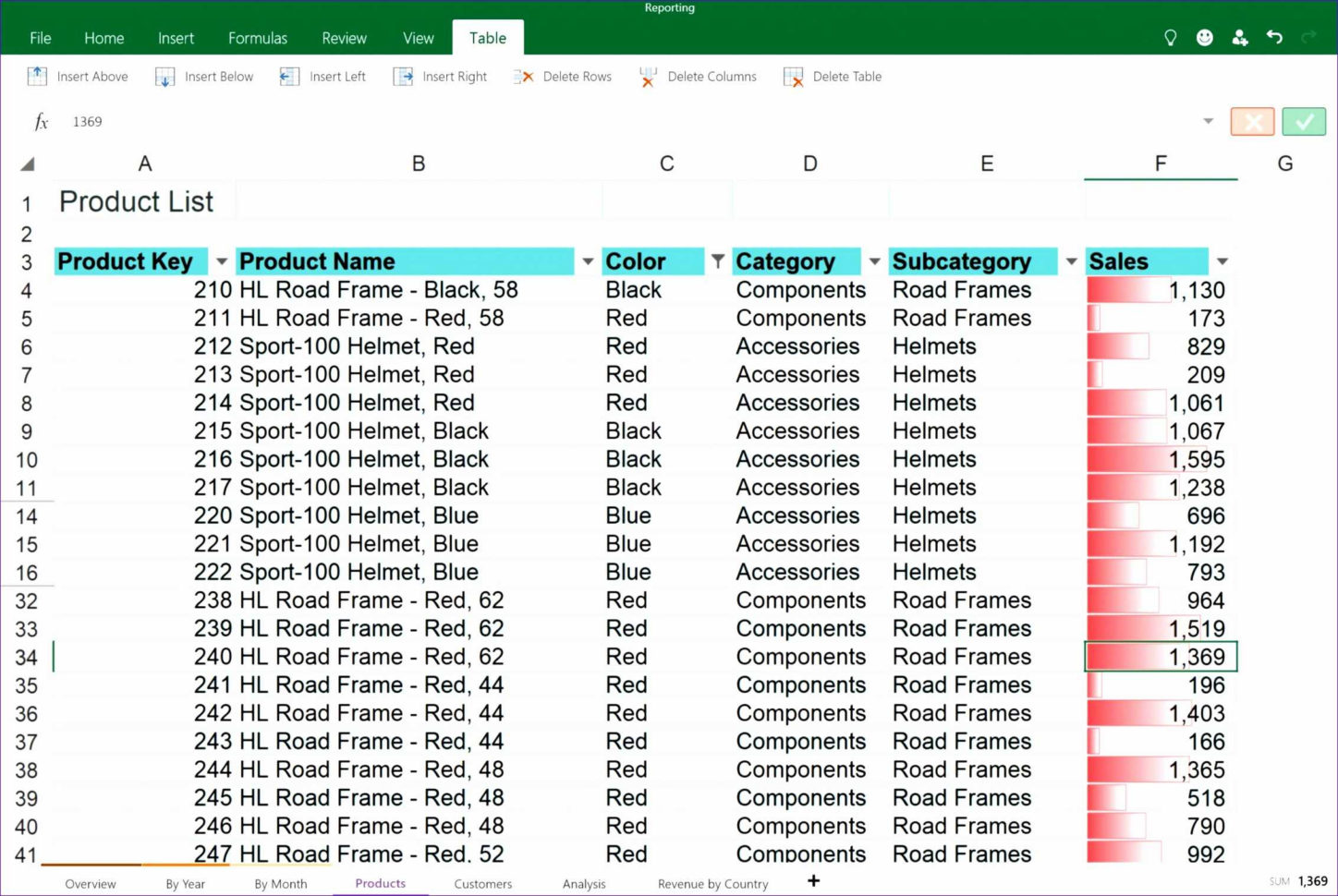The width and height of the screenshot is (1338, 896).
Task: Click inside the formula bar field
Action: coord(370,121)
